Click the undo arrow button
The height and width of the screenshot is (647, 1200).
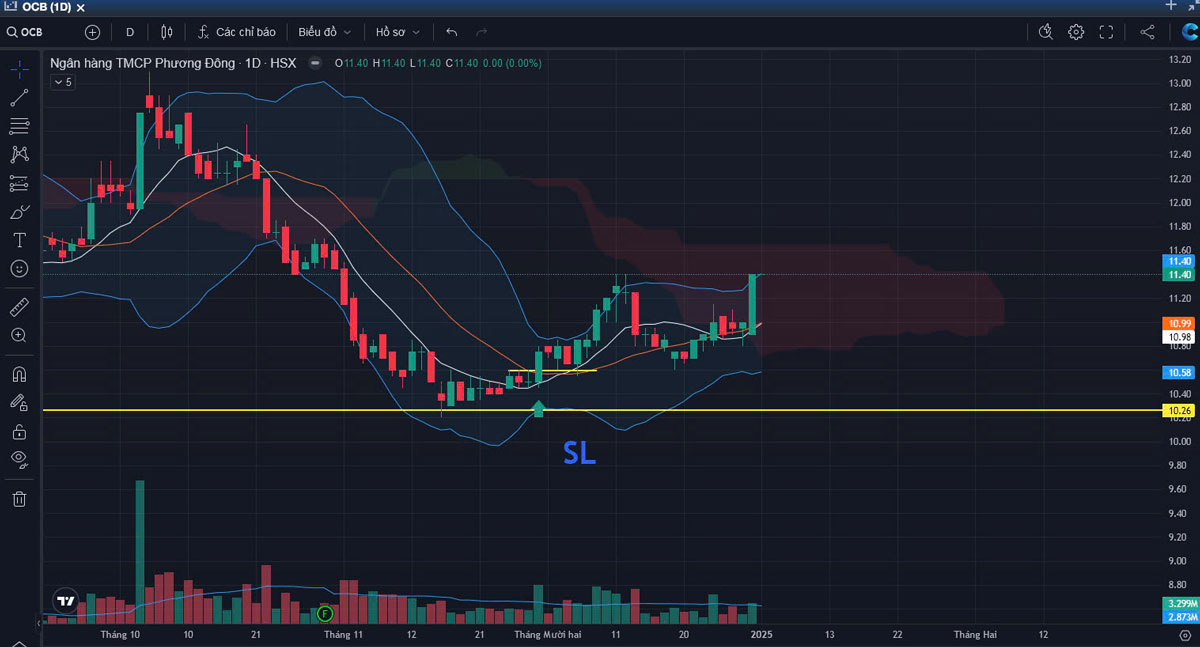click(x=452, y=32)
